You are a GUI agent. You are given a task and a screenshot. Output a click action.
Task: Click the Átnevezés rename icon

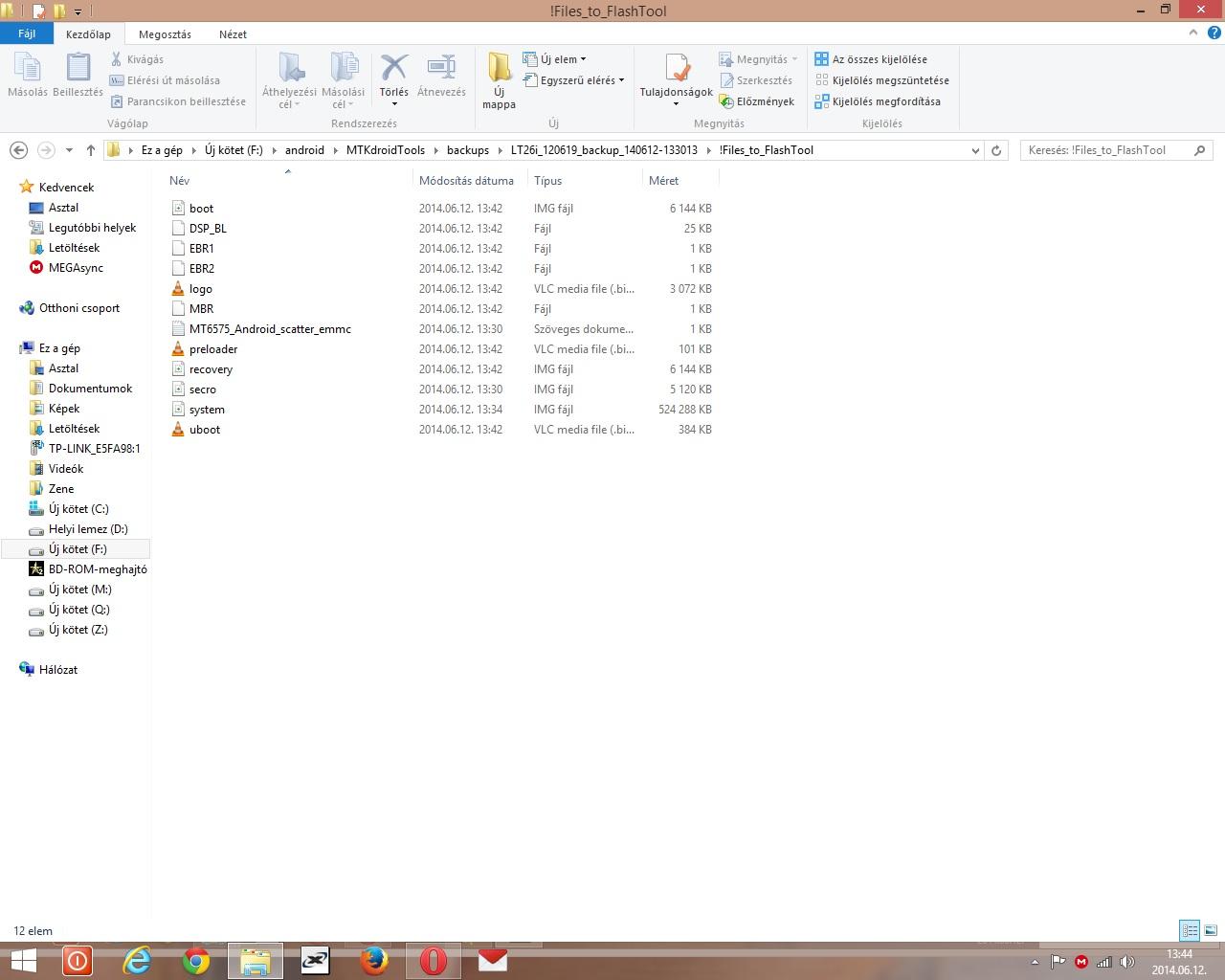(441, 69)
